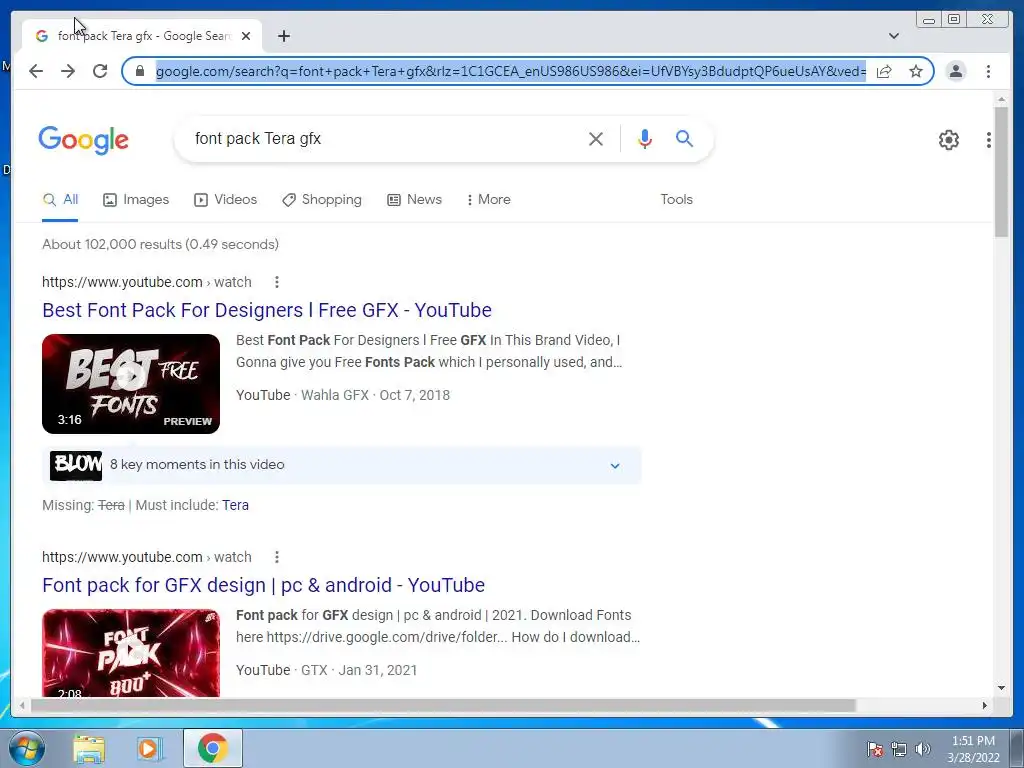Open options for second youtube.com result
Image resolution: width=1024 pixels, height=768 pixels.
pos(277,557)
